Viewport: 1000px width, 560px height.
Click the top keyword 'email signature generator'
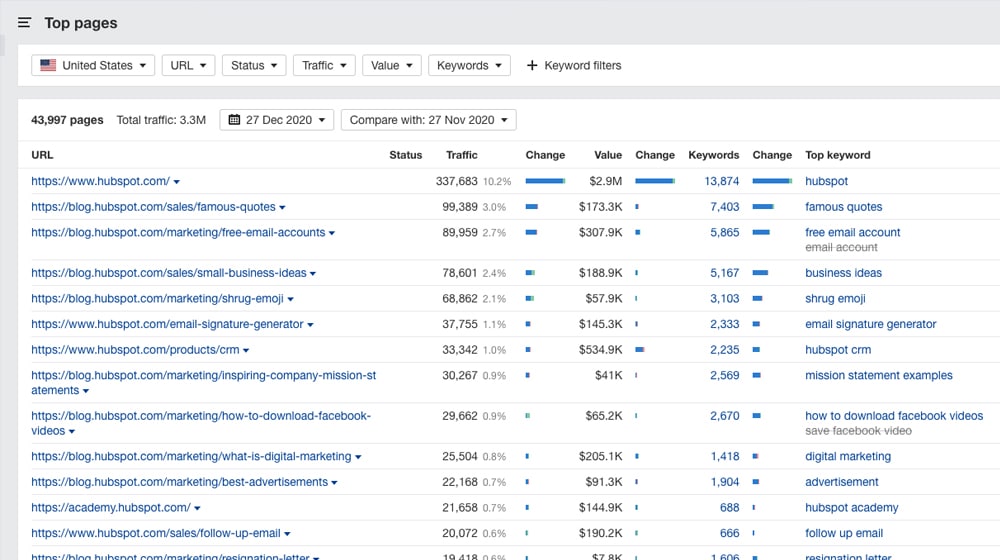tap(870, 324)
